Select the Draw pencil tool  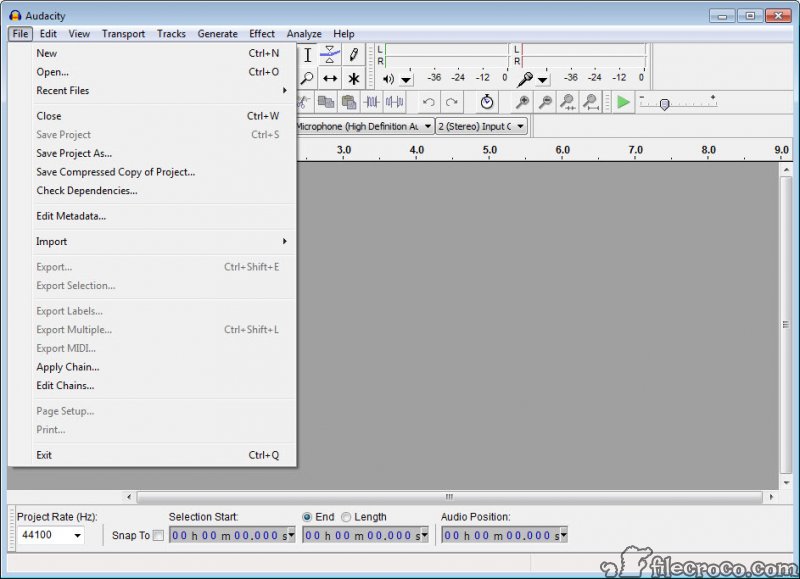coord(354,55)
